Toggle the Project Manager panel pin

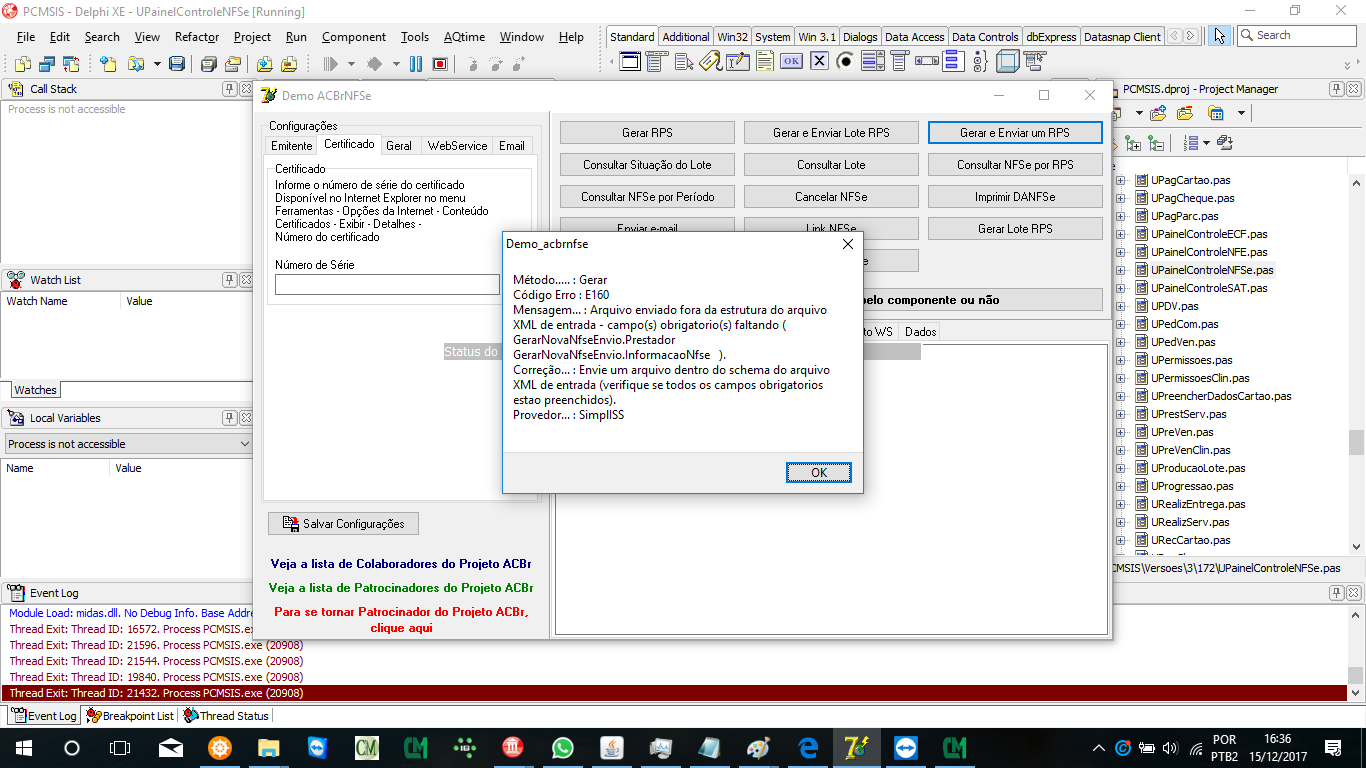(x=1337, y=89)
